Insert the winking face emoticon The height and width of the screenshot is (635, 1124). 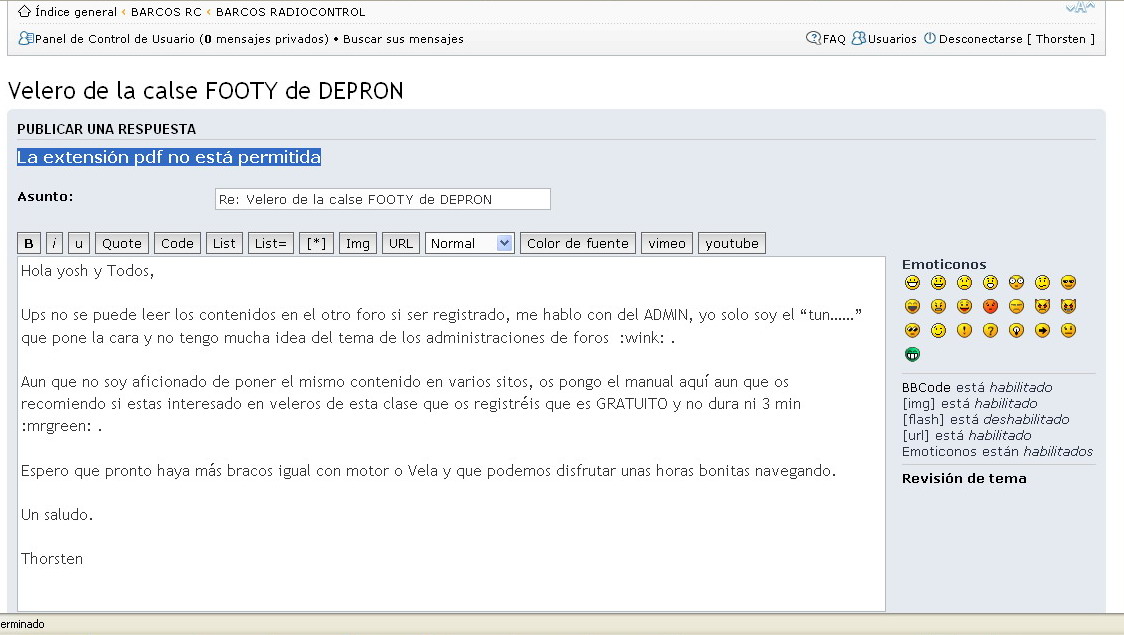[938, 330]
